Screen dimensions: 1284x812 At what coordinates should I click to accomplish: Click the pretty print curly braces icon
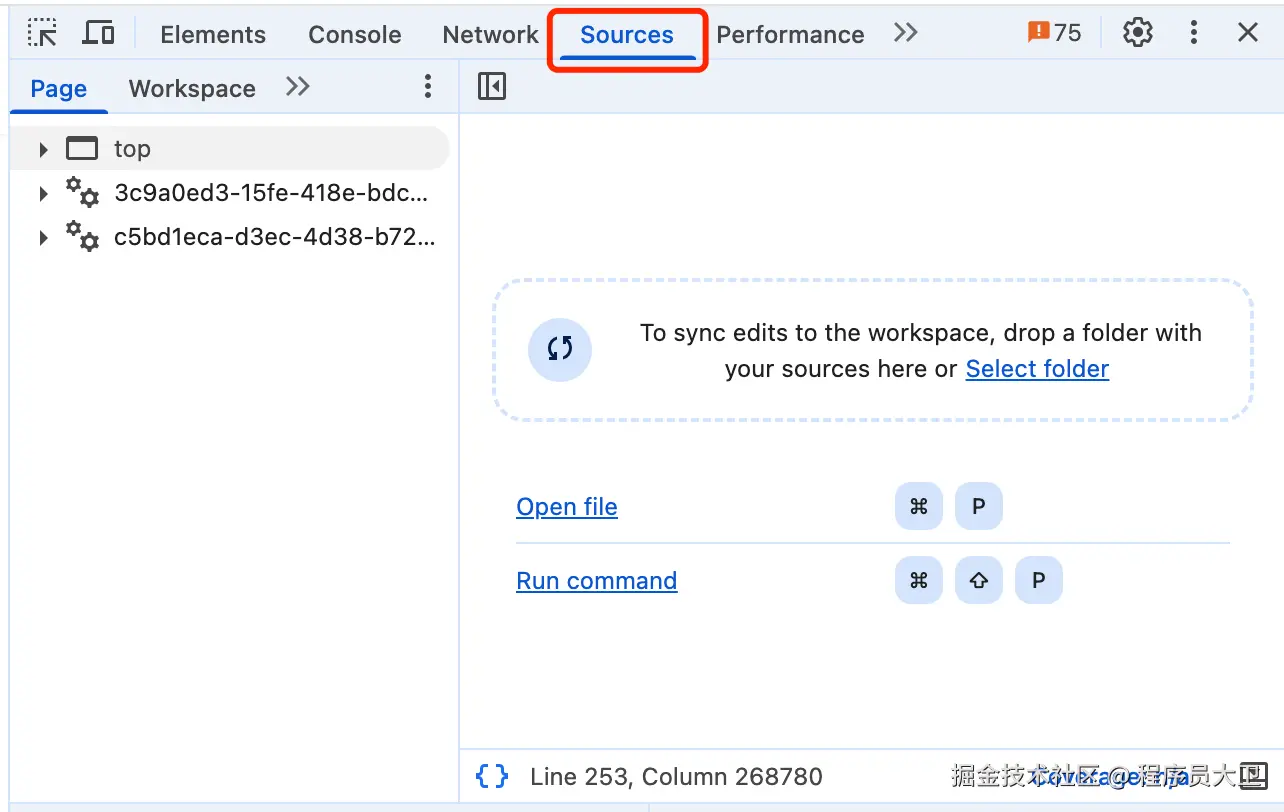(492, 776)
